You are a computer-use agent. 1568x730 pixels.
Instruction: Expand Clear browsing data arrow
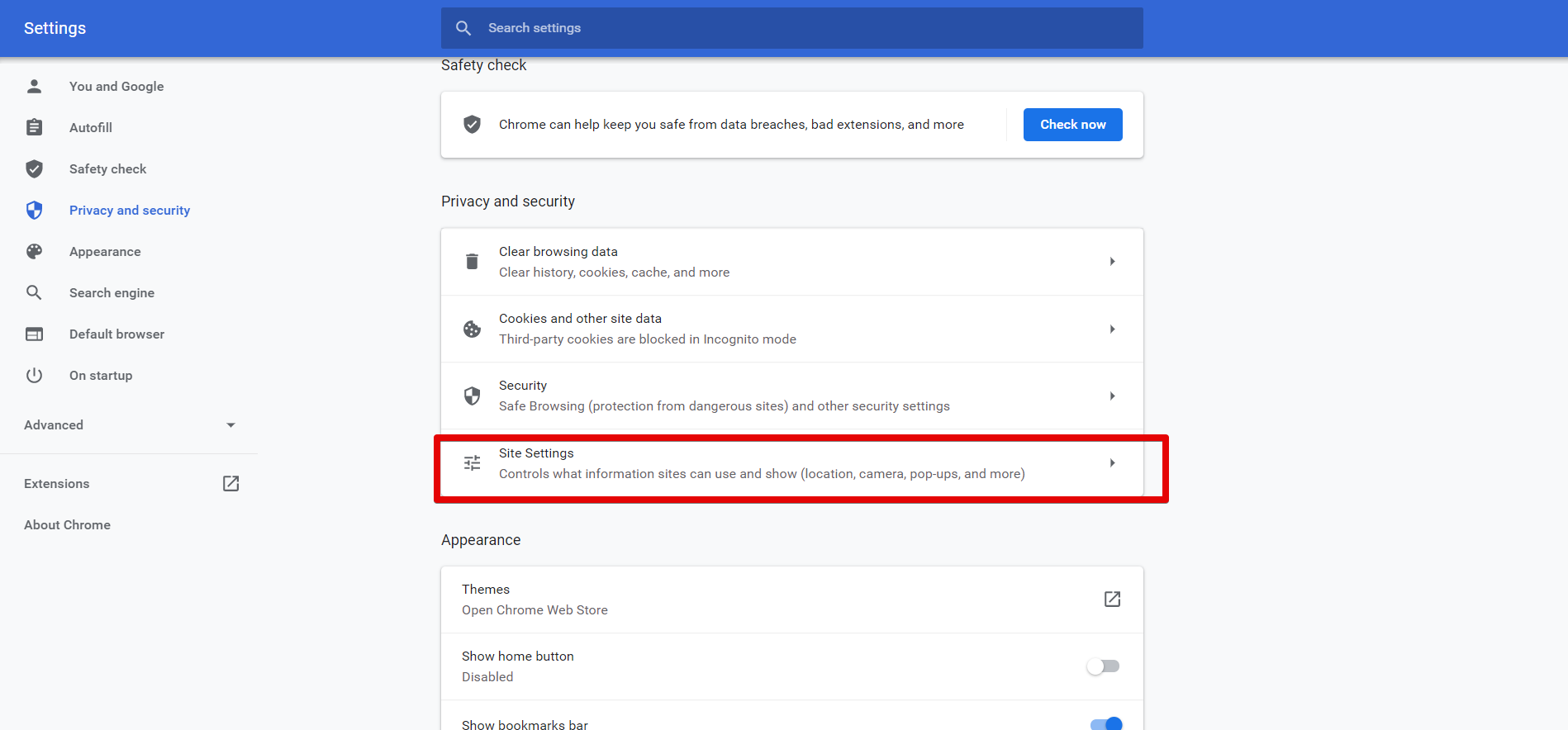point(1112,262)
